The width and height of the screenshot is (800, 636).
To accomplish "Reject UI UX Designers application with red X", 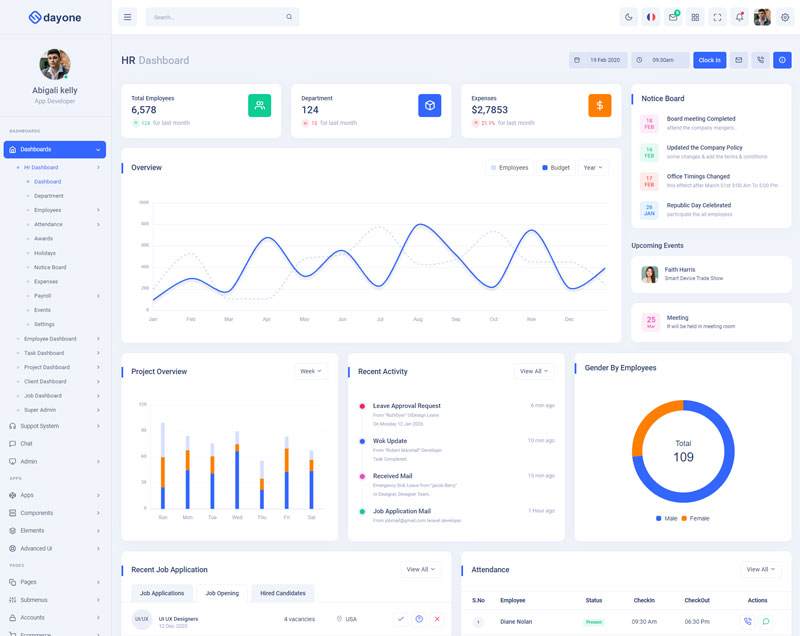I will (x=437, y=619).
